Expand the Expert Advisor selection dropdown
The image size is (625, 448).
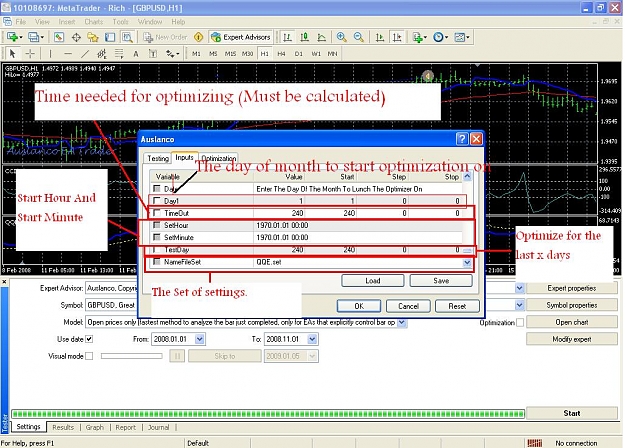coord(519,288)
